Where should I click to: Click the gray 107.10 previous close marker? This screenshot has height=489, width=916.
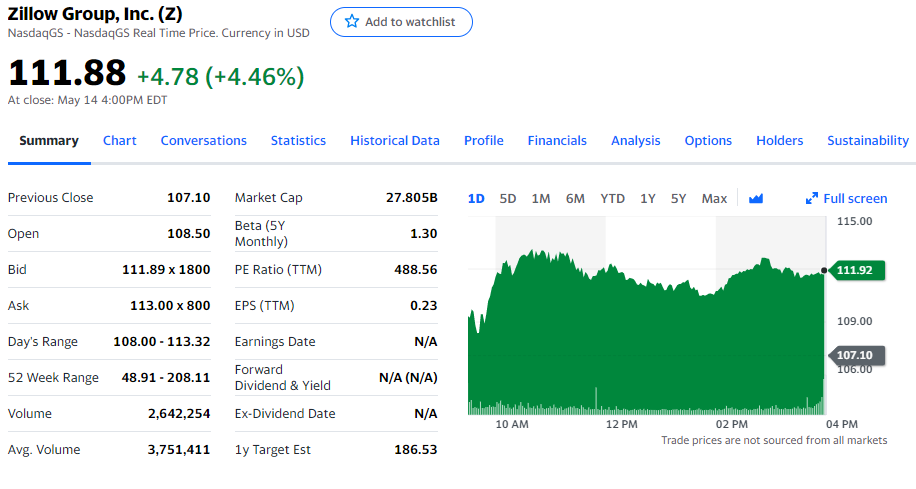[857, 355]
